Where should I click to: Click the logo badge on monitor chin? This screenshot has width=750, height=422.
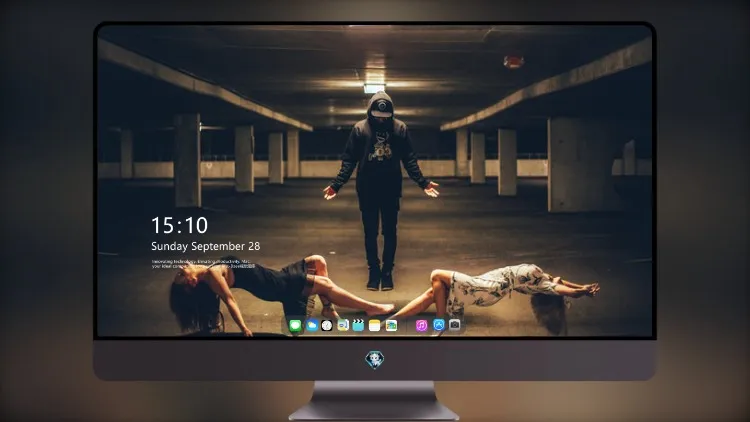point(375,359)
